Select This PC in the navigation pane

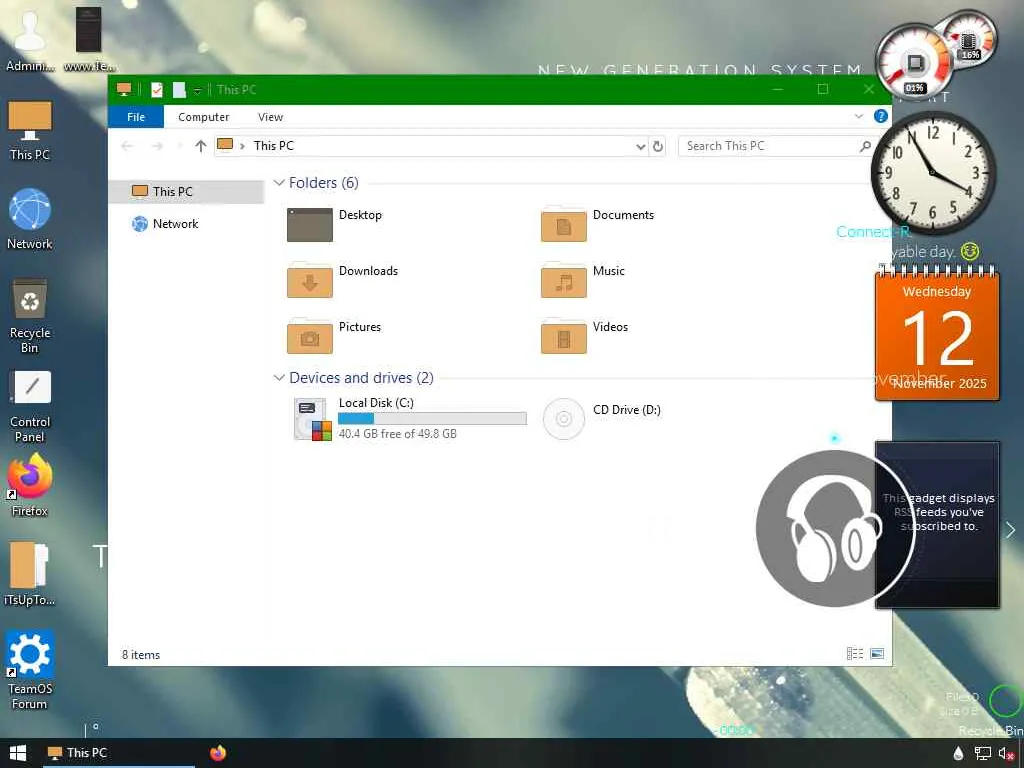click(x=187, y=191)
